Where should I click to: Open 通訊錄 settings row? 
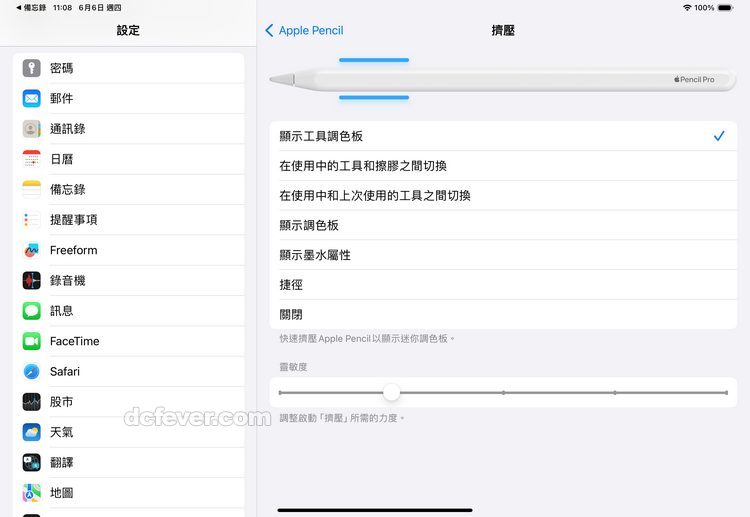129,129
